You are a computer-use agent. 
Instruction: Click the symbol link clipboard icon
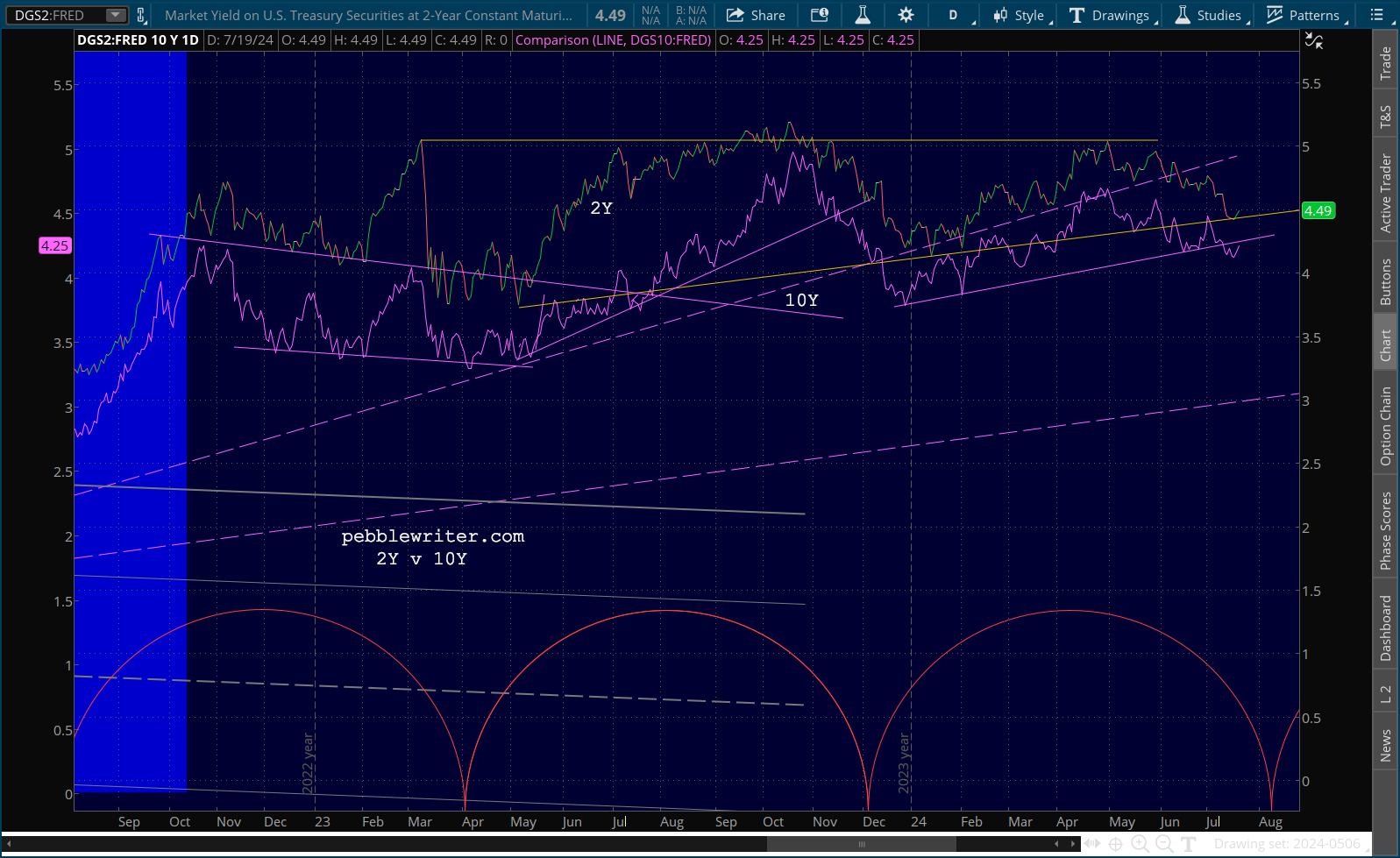pyautogui.click(x=140, y=15)
